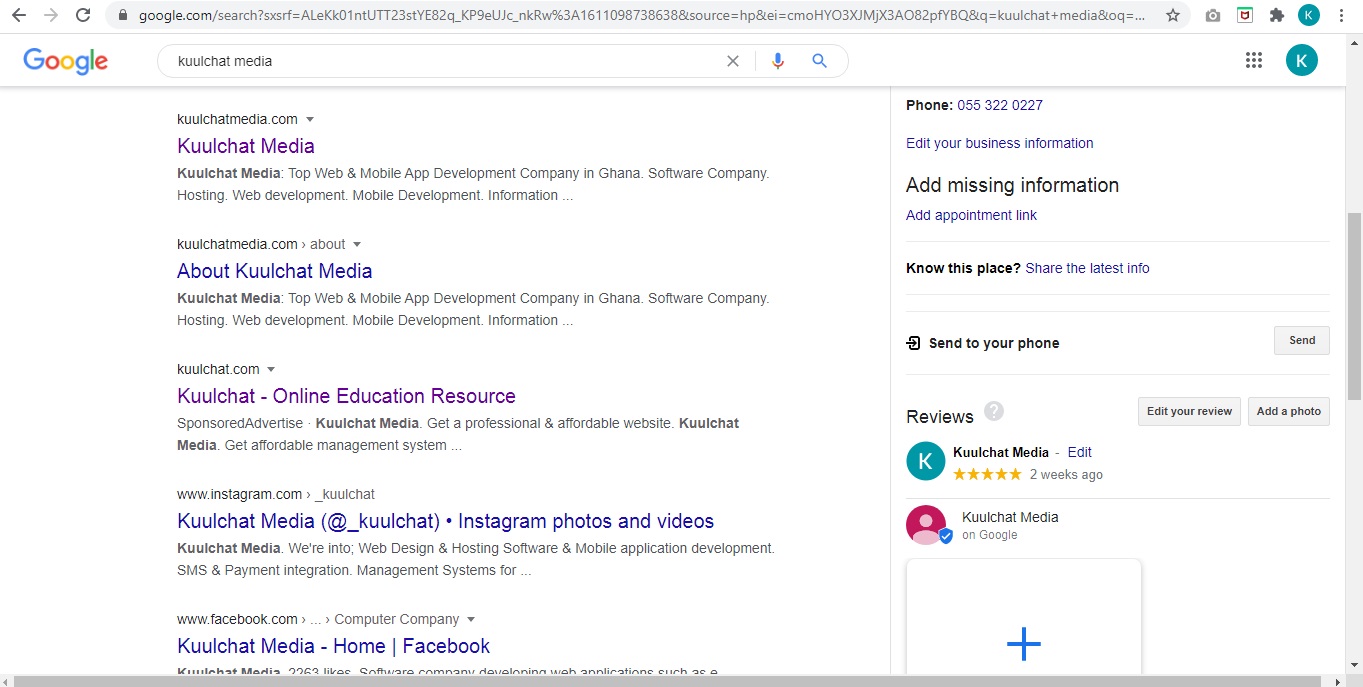The image size is (1363, 687).
Task: Click the Kuulchat Media verified profile picture
Action: pyautogui.click(x=927, y=525)
